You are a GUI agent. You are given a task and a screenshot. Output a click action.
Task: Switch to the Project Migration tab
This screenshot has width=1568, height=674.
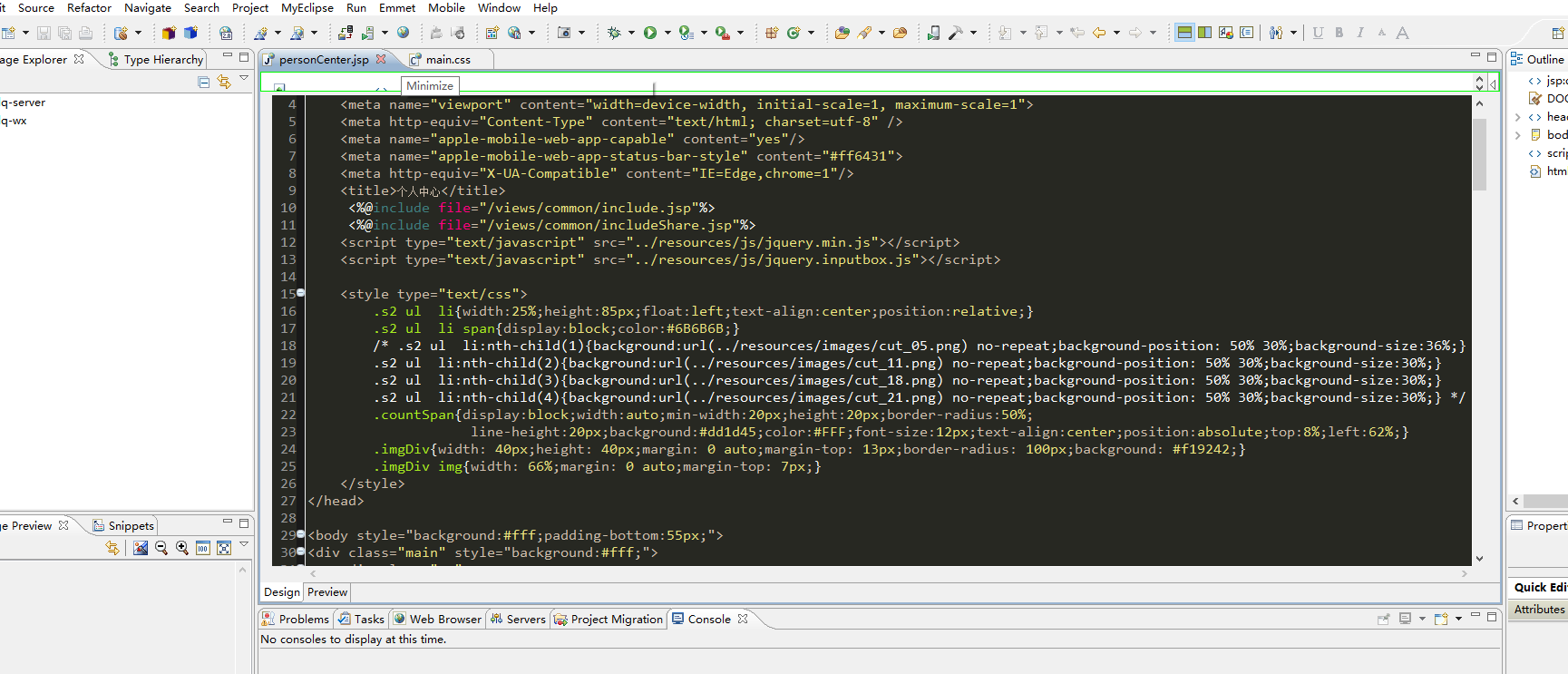pos(609,619)
